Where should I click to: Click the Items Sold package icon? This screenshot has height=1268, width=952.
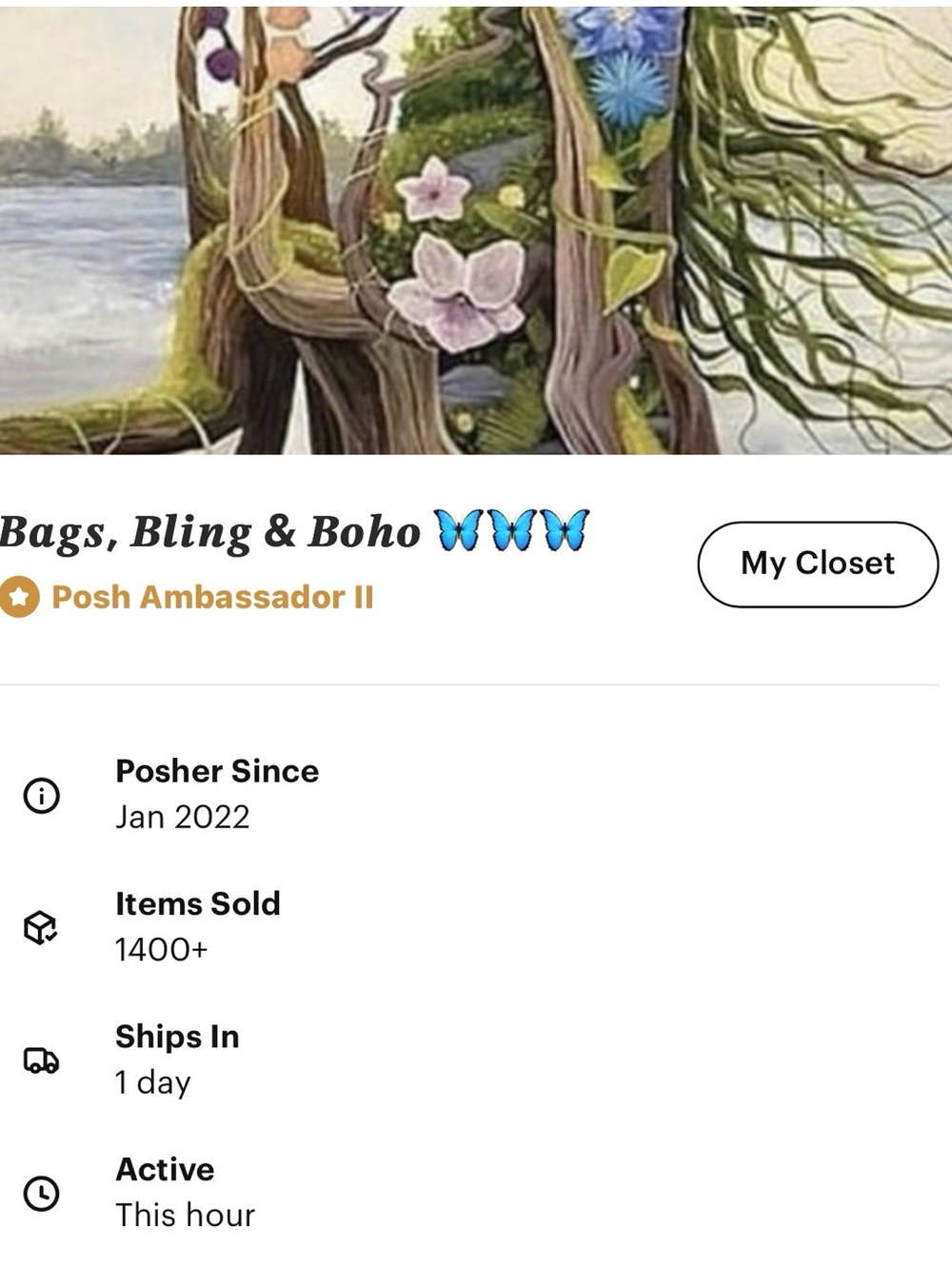(x=41, y=927)
